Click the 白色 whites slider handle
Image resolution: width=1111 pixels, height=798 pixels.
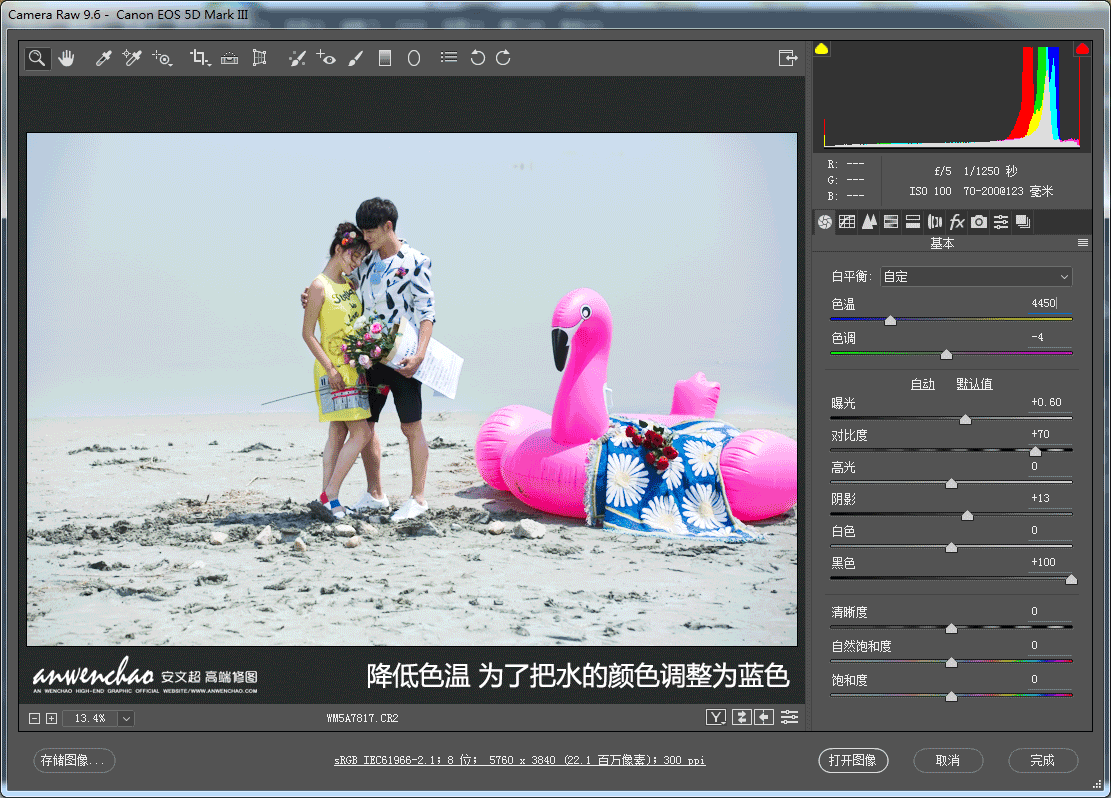pos(952,547)
